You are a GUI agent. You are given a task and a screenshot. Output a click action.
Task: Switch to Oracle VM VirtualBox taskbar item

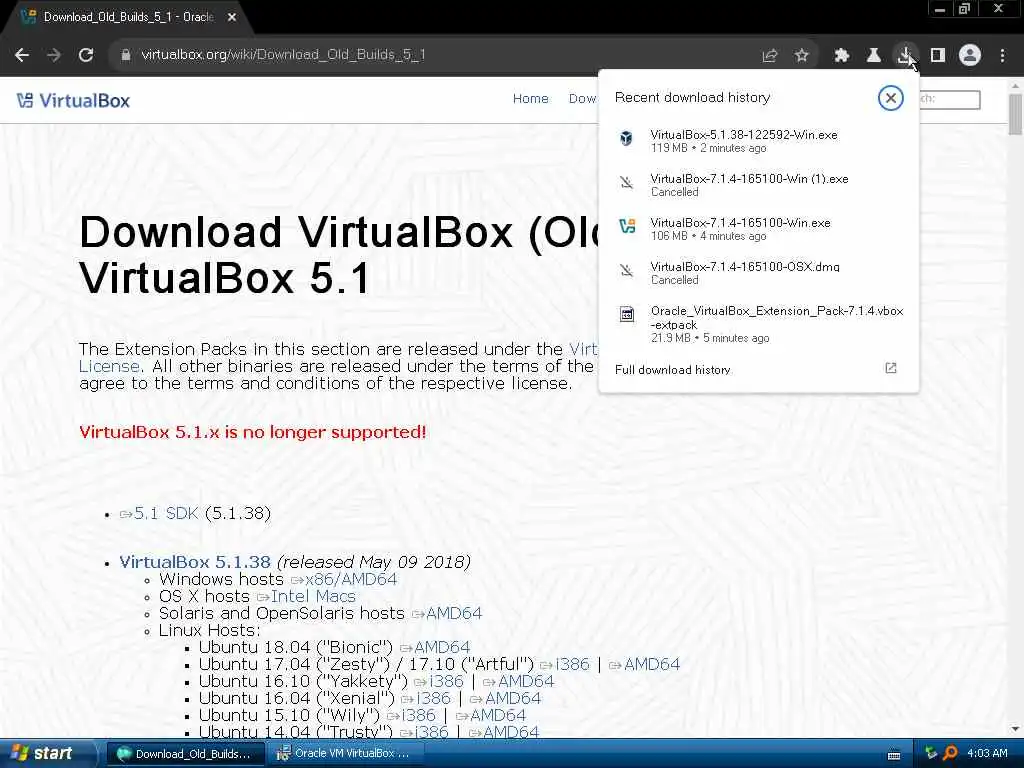(x=347, y=754)
